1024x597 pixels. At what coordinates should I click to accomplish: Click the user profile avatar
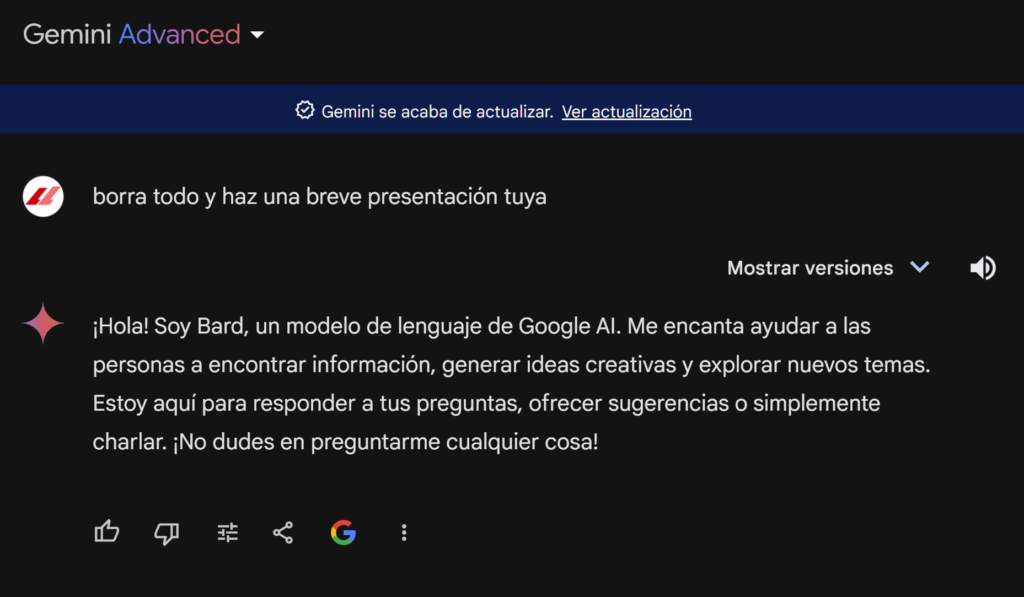coord(43,197)
